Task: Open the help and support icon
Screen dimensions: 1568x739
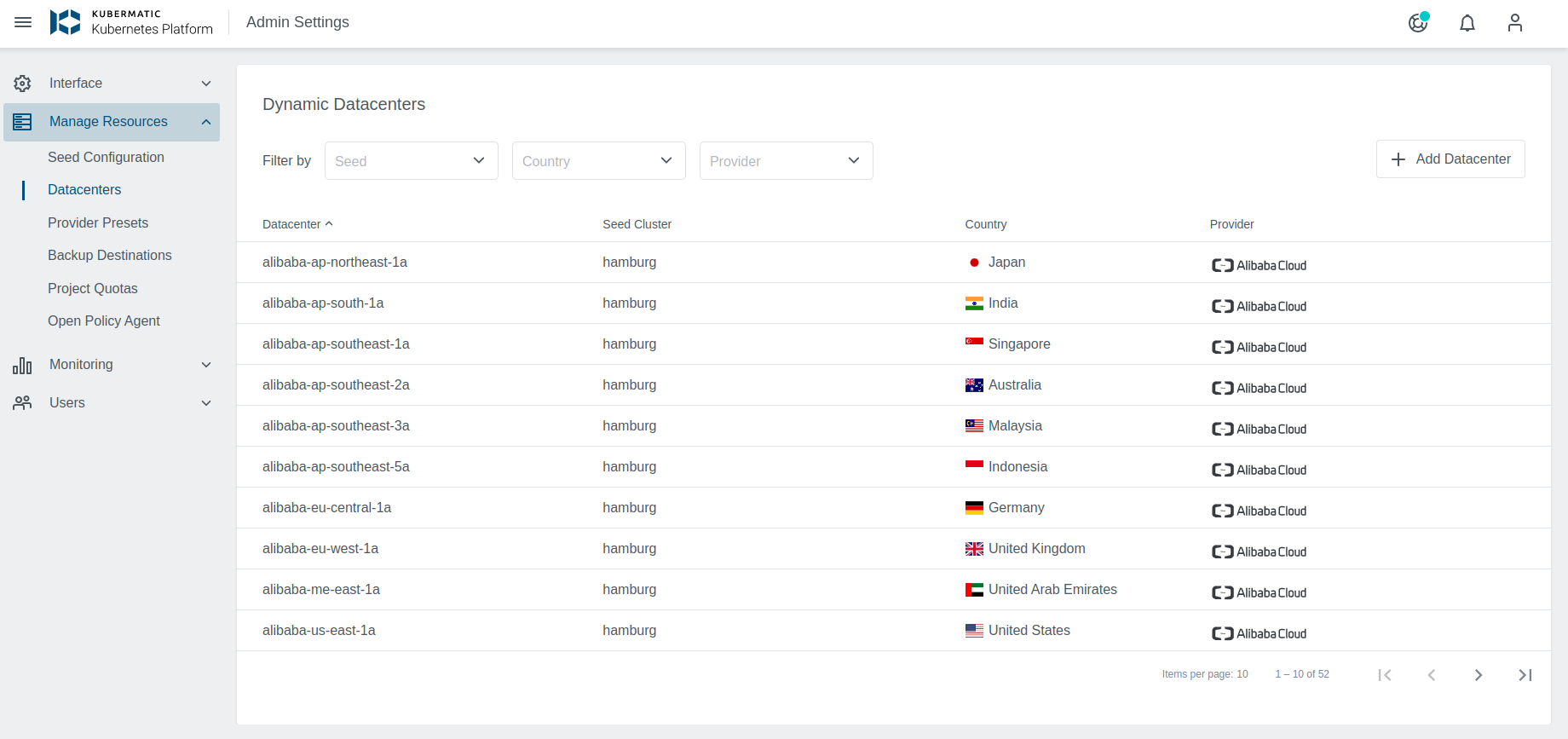Action: pos(1418,22)
